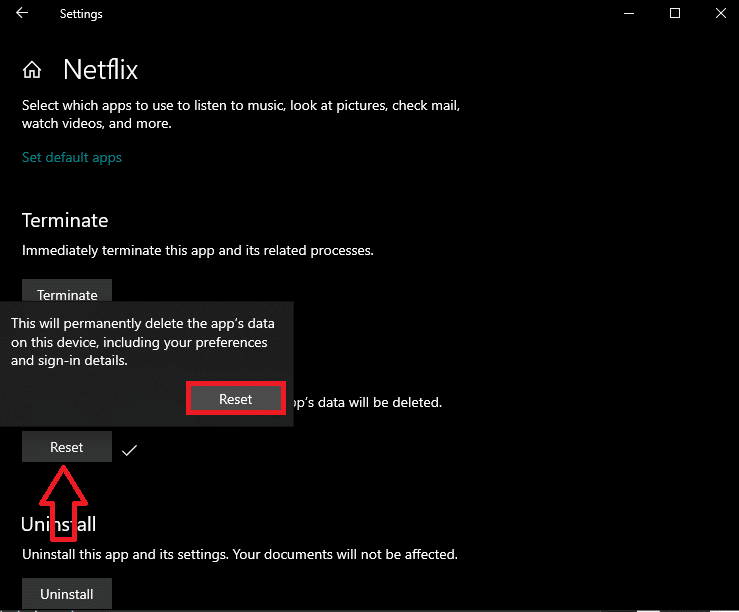Viewport: 739px width, 612px height.
Task: Go back using the Settings back arrow
Action: [22, 13]
